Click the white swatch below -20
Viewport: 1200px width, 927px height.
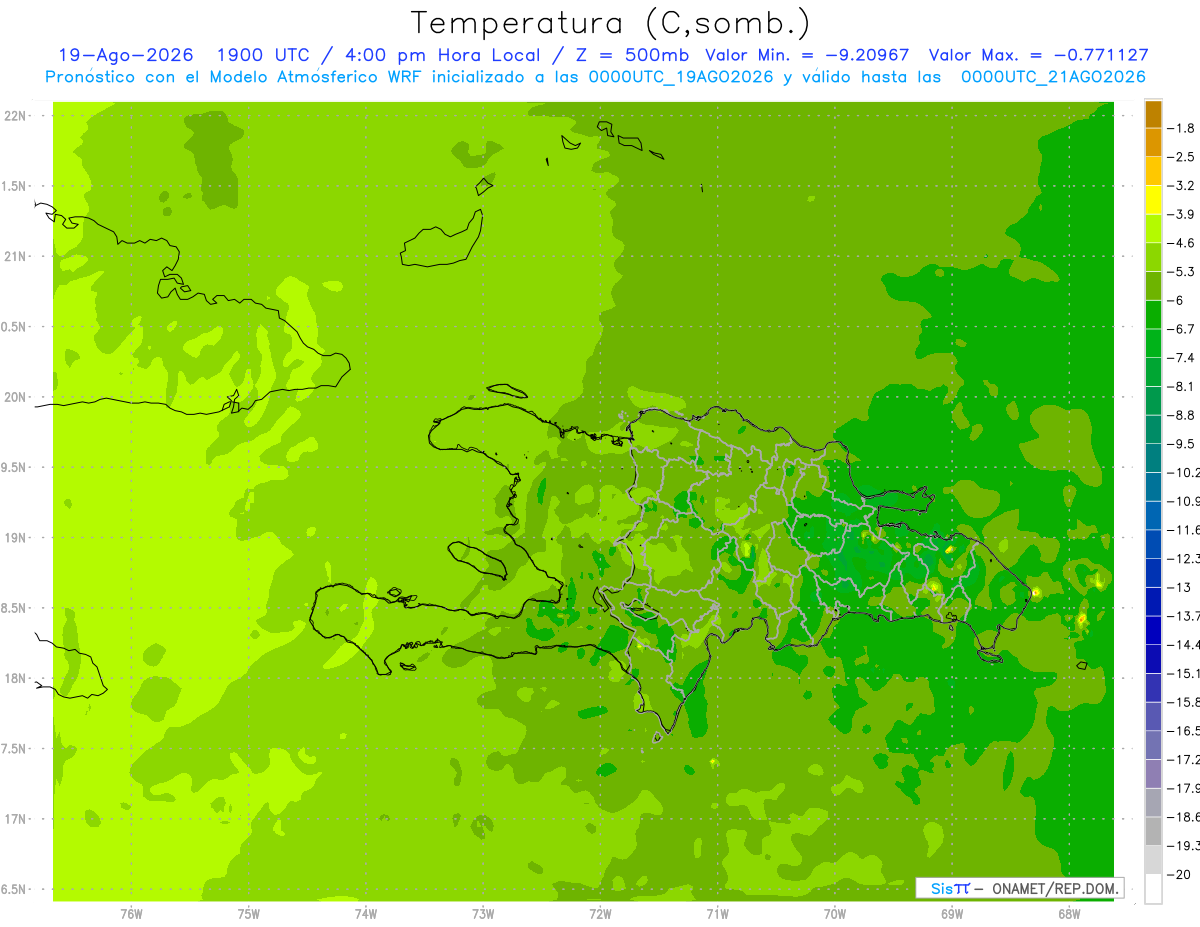(1153, 889)
